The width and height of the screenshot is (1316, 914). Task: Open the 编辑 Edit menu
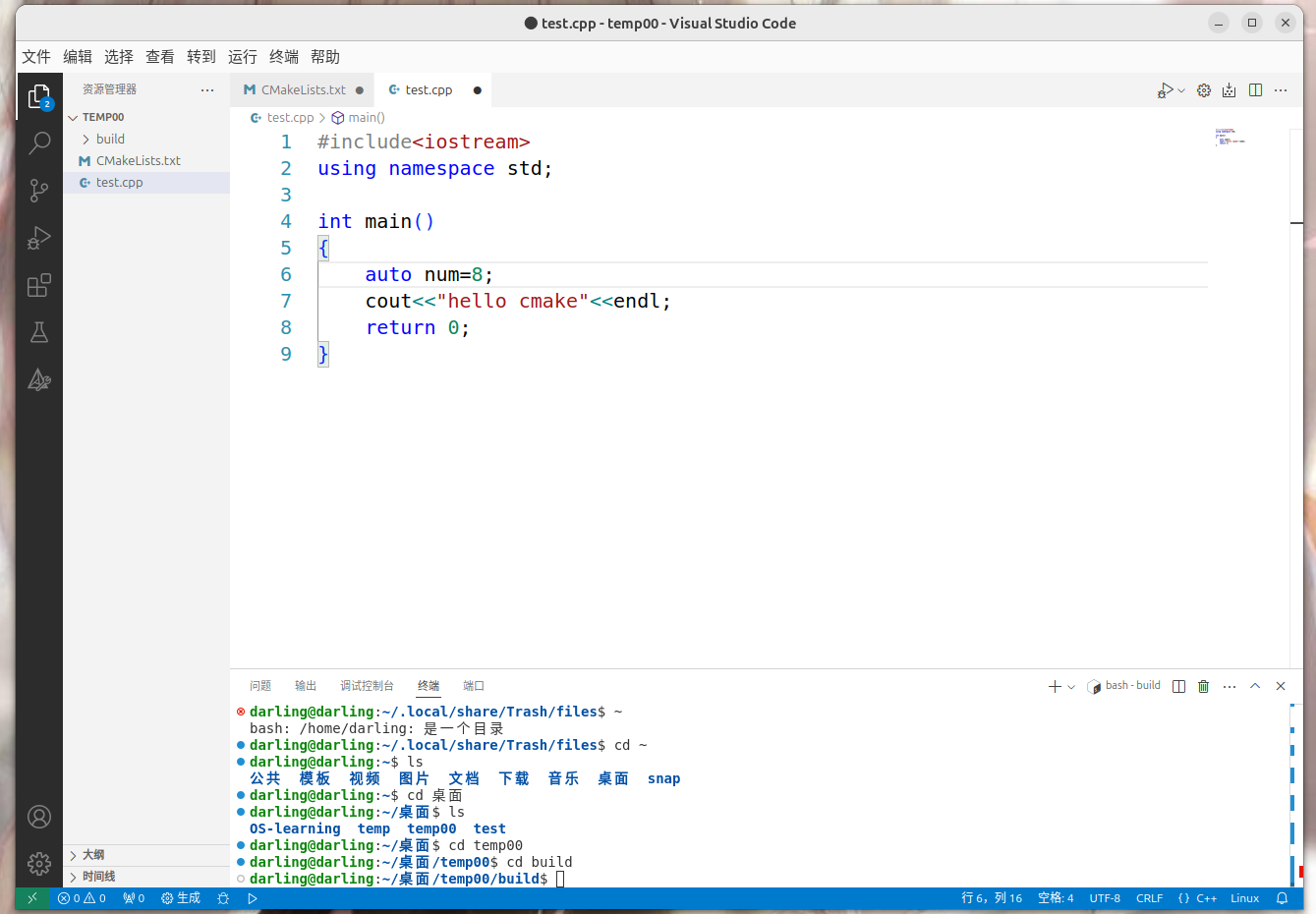click(78, 57)
